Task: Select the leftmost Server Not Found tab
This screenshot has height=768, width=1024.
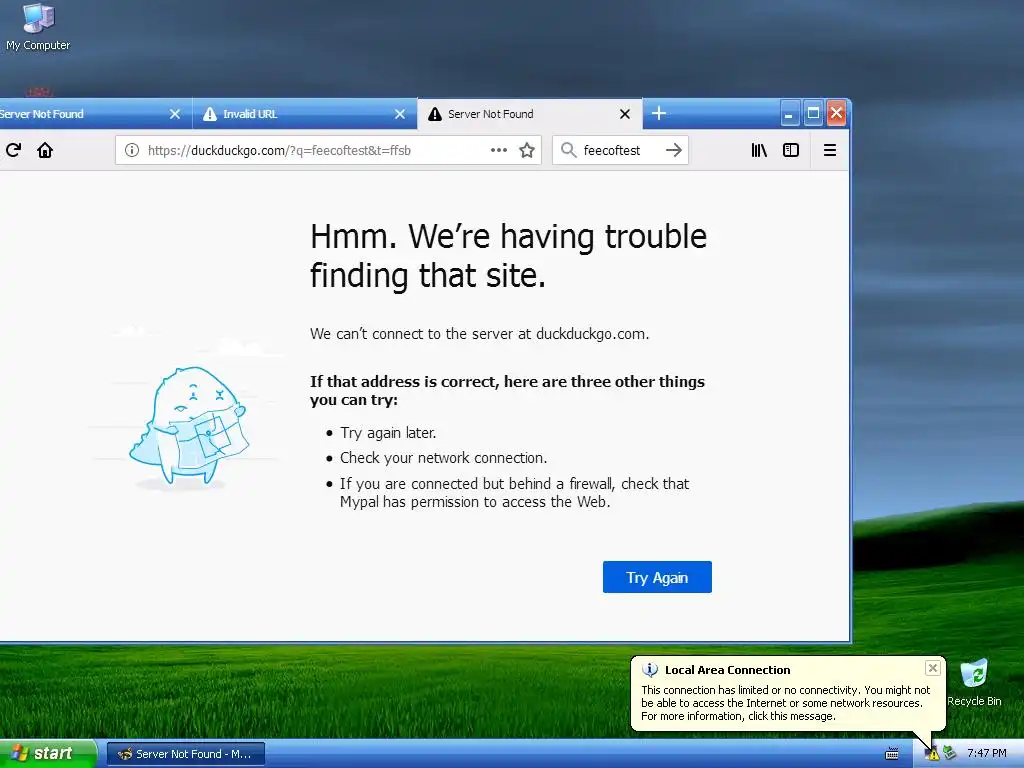Action: tap(95, 114)
